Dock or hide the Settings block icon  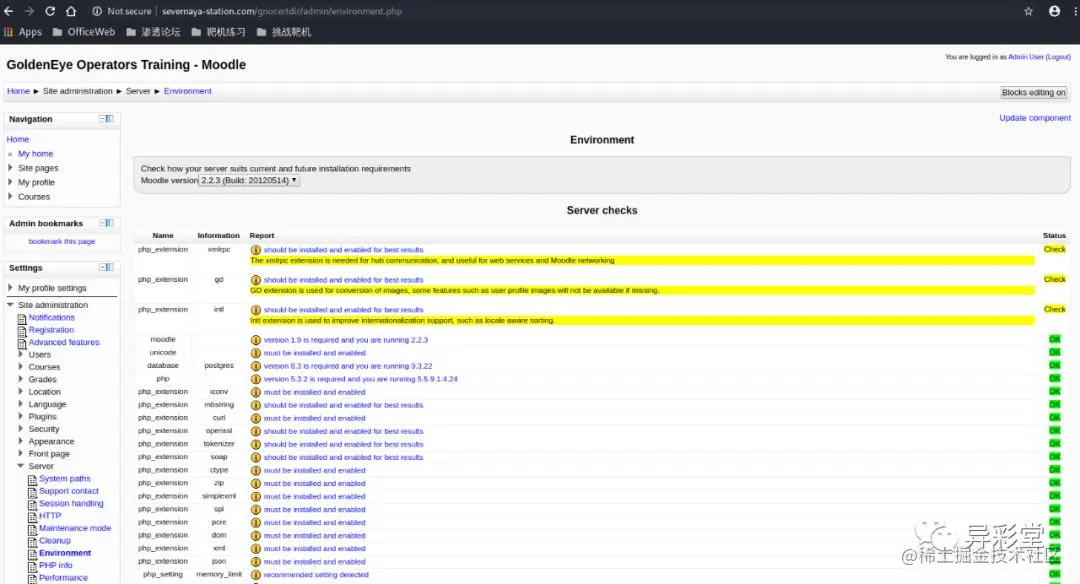(106, 267)
